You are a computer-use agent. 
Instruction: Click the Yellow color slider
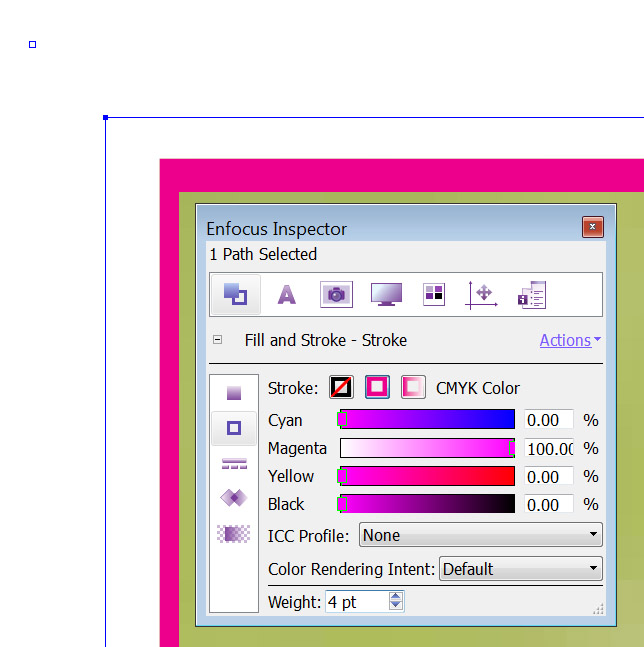[427, 476]
